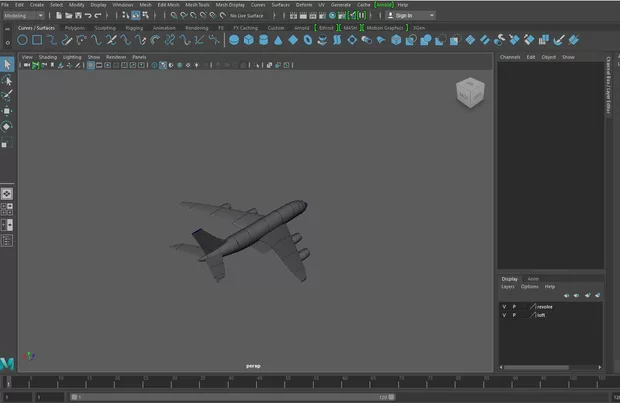
Task: Open the Mesh Tools menu
Action: point(196,5)
